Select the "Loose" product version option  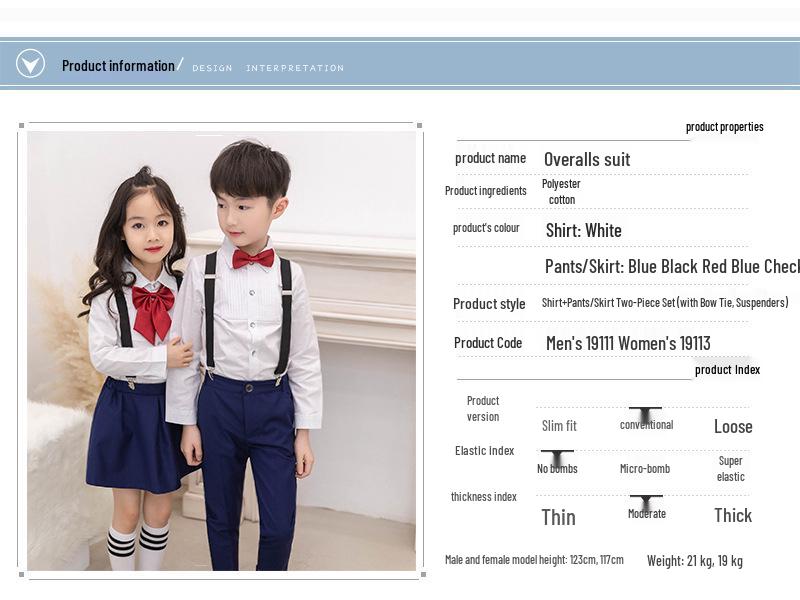point(732,426)
